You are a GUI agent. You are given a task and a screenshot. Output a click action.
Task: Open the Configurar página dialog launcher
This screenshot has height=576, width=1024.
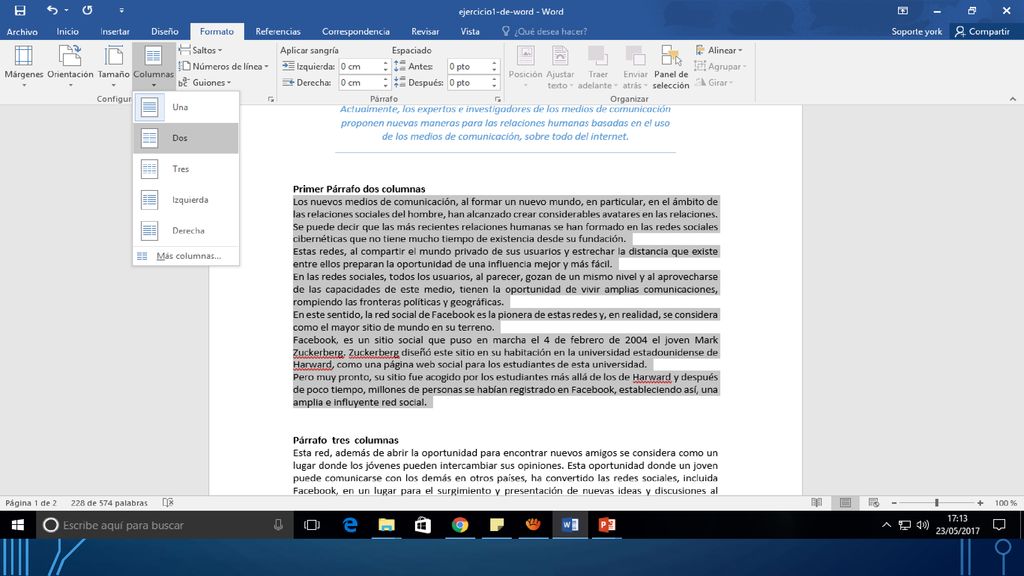click(x=271, y=99)
